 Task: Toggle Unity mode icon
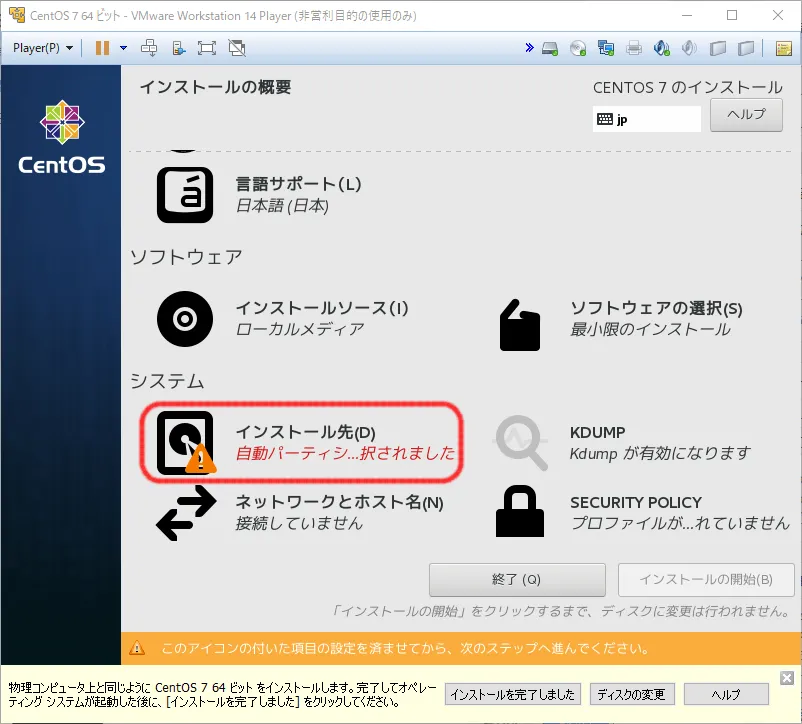coord(237,48)
